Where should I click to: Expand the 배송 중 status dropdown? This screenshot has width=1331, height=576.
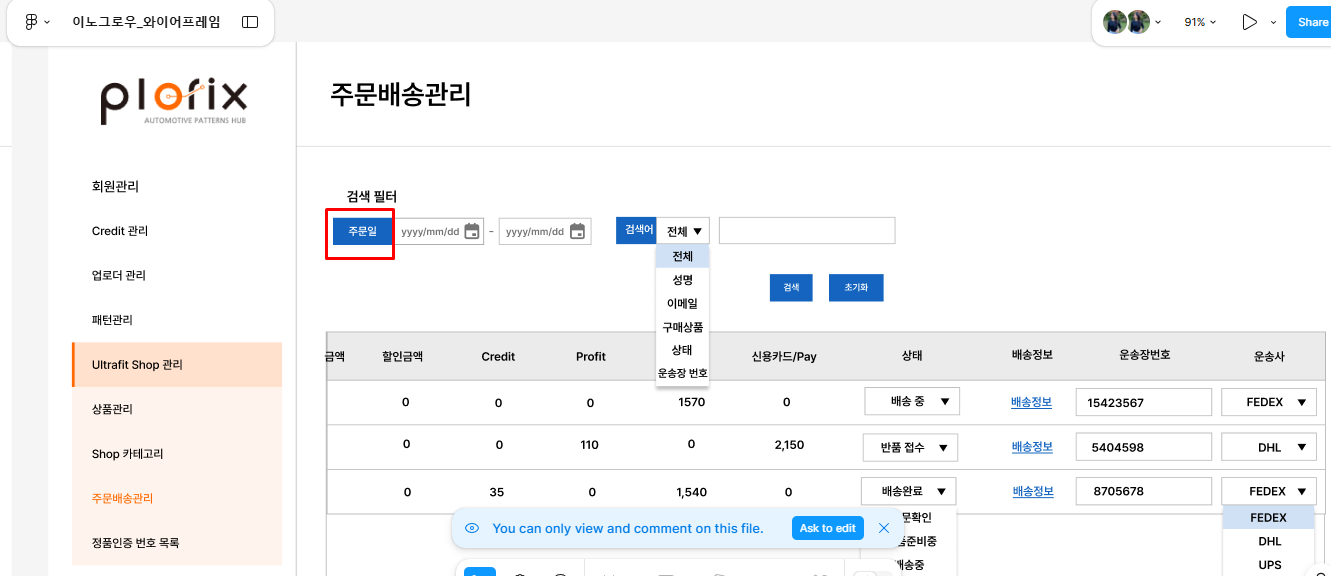pos(912,402)
